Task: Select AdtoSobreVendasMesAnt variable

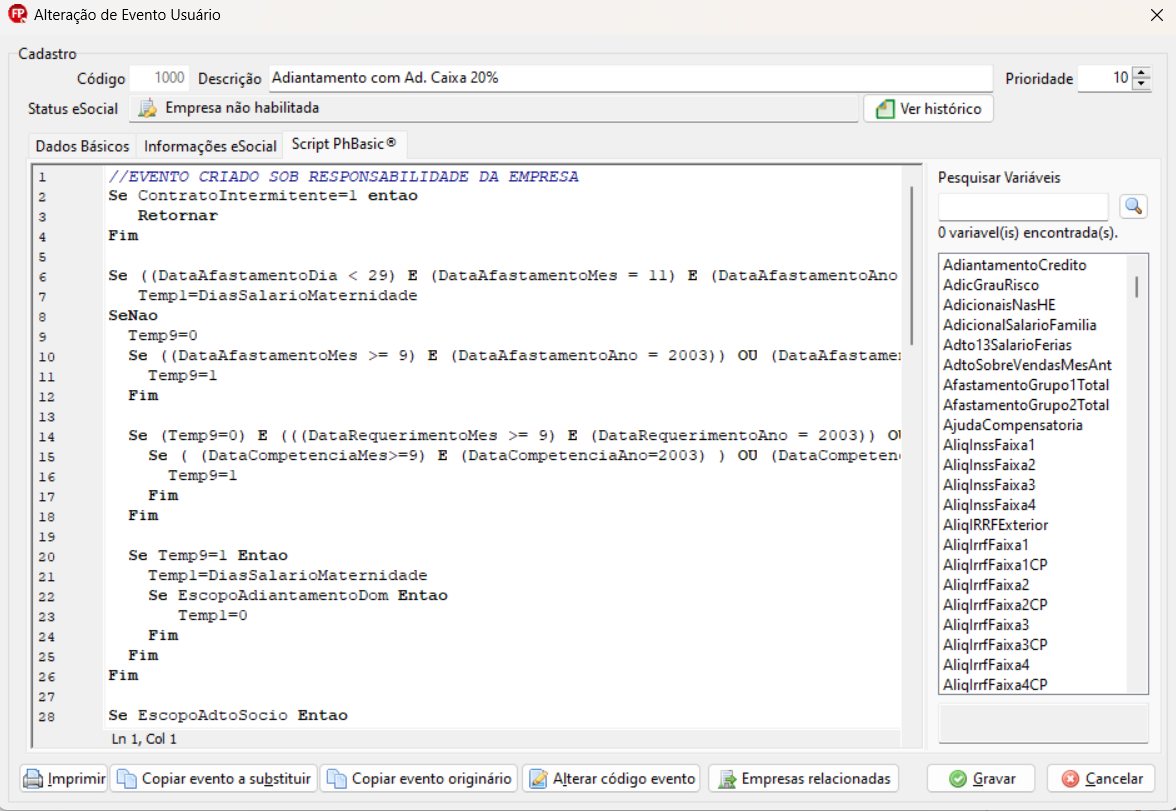Action: 1027,365
